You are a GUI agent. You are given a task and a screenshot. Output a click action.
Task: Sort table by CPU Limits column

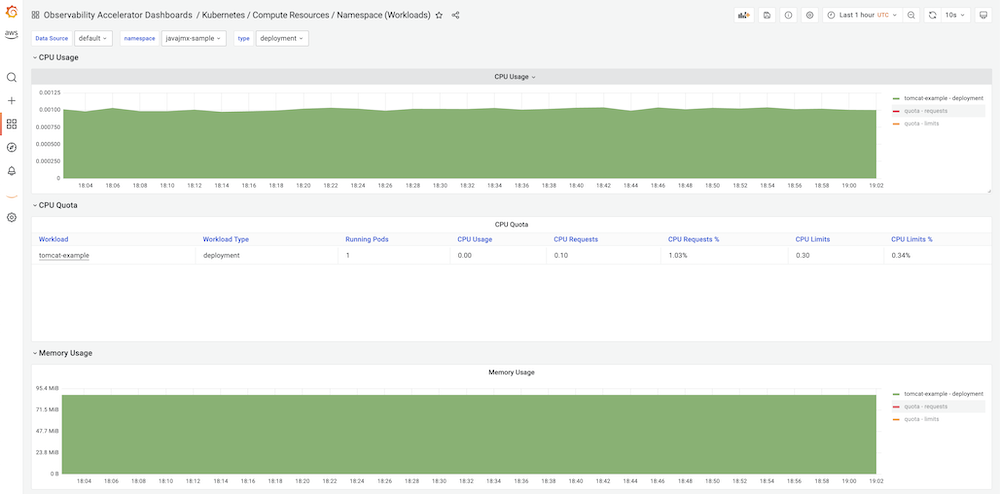tap(812, 240)
